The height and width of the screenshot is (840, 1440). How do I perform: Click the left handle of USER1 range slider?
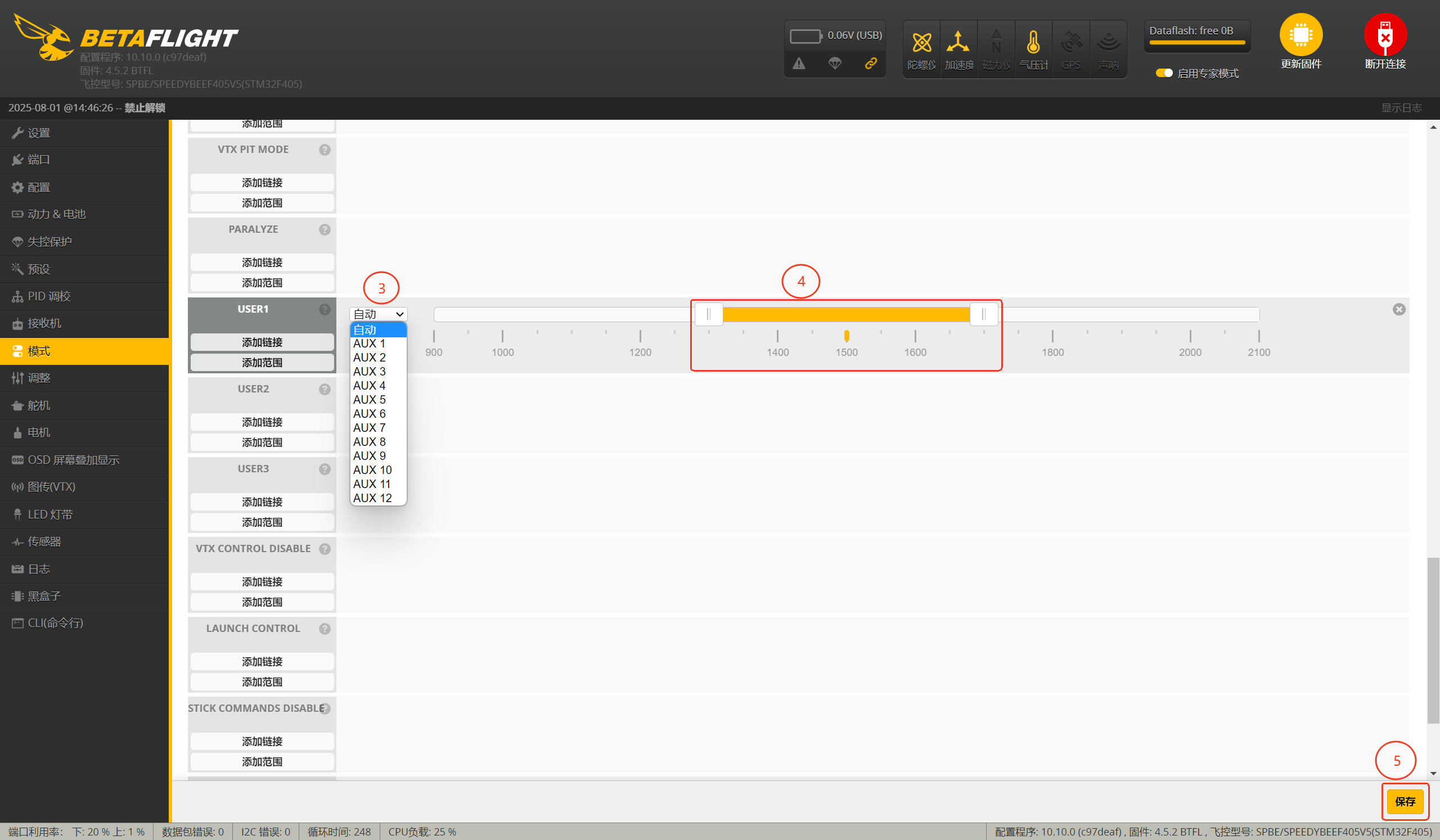click(x=709, y=314)
